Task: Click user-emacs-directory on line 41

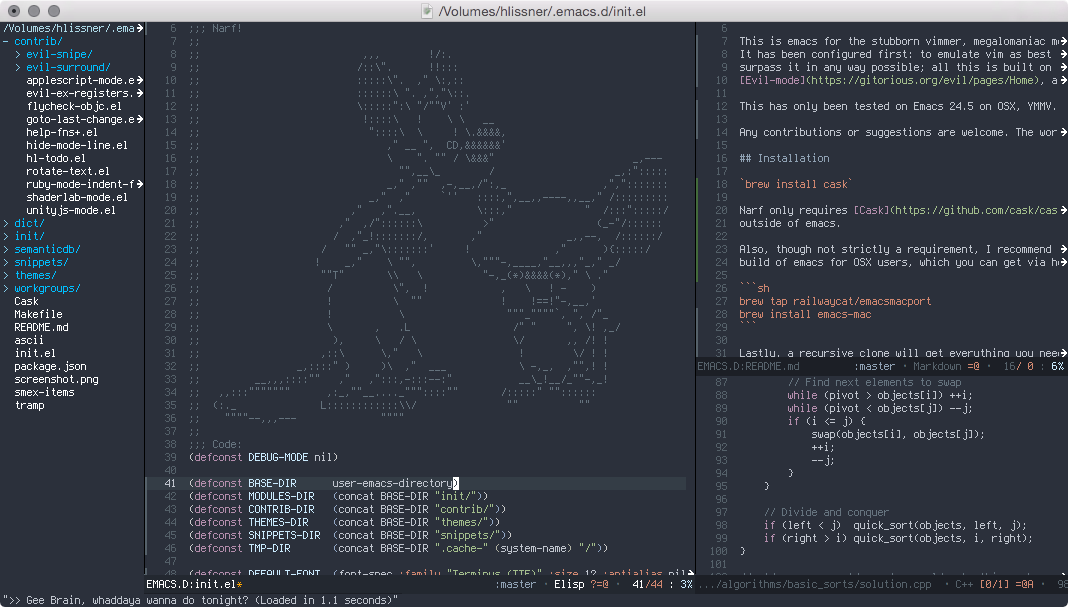Action: coord(392,483)
